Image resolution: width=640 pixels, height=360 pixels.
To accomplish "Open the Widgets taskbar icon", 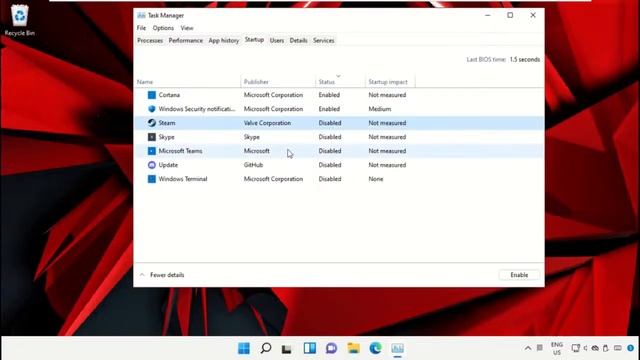I will (310, 348).
